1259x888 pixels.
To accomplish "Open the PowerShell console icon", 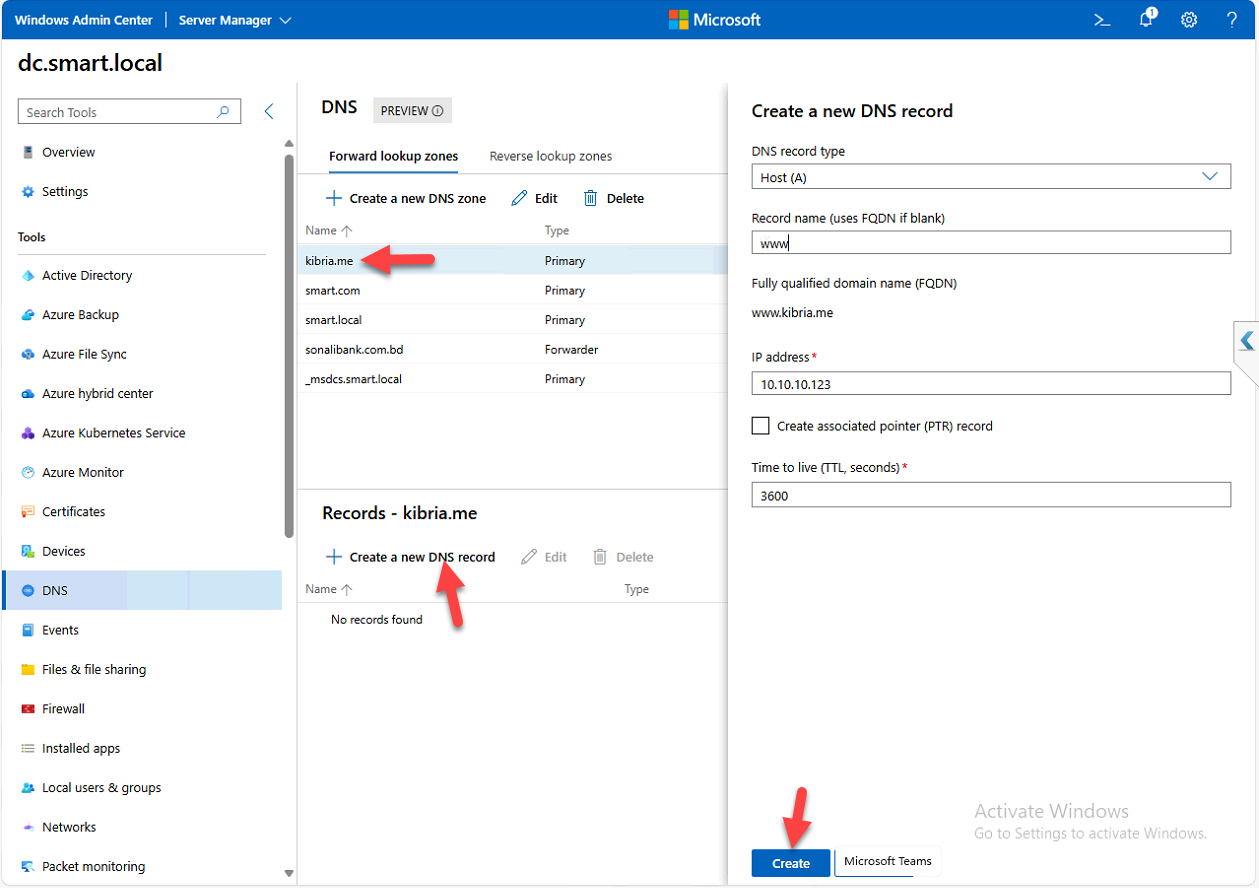I will (1102, 20).
